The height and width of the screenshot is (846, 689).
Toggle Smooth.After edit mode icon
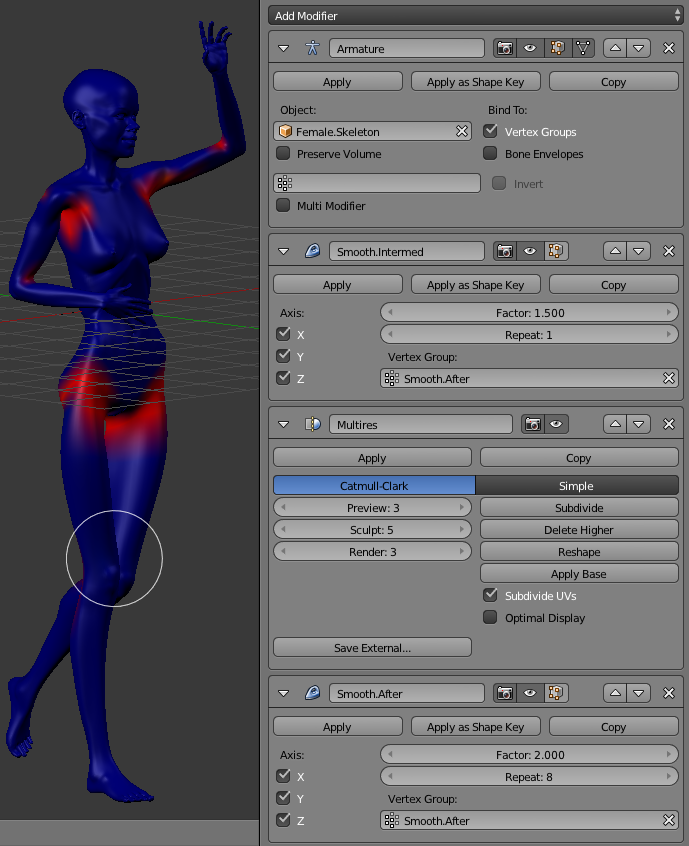[x=557, y=693]
